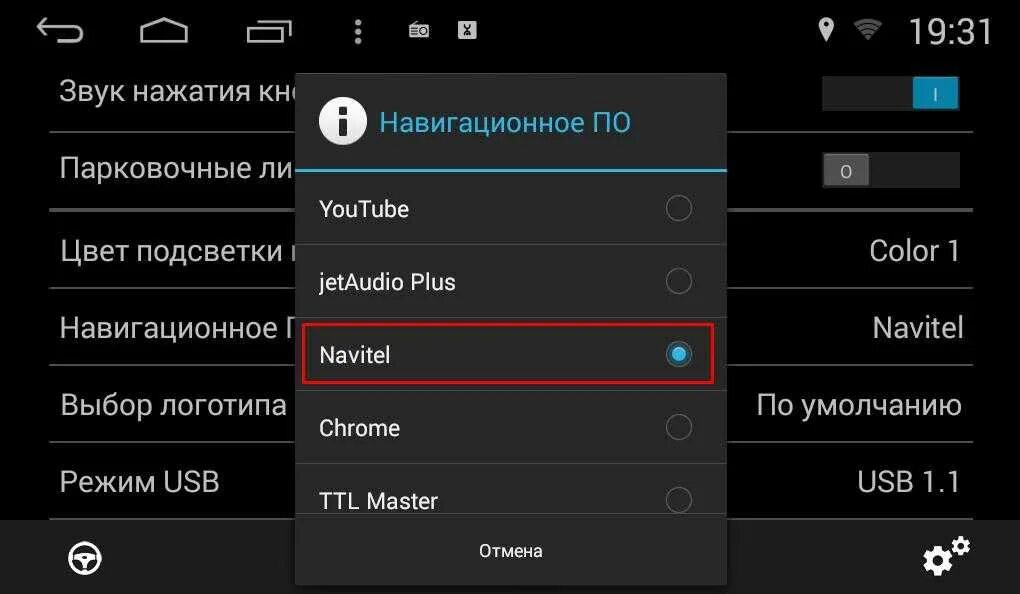Viewport: 1020px width, 594px height.
Task: Tap the back arrow navigation icon
Action: point(59,31)
